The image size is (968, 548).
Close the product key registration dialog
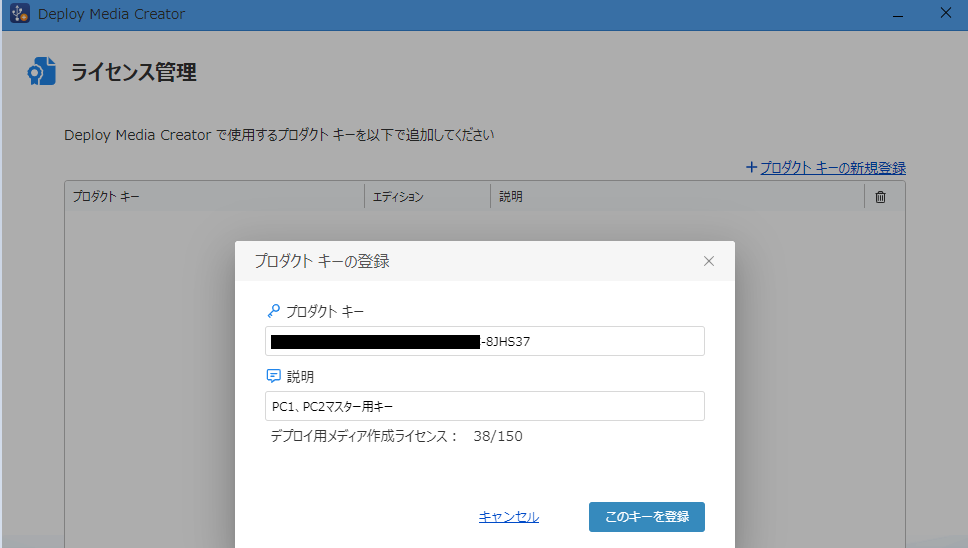click(709, 261)
